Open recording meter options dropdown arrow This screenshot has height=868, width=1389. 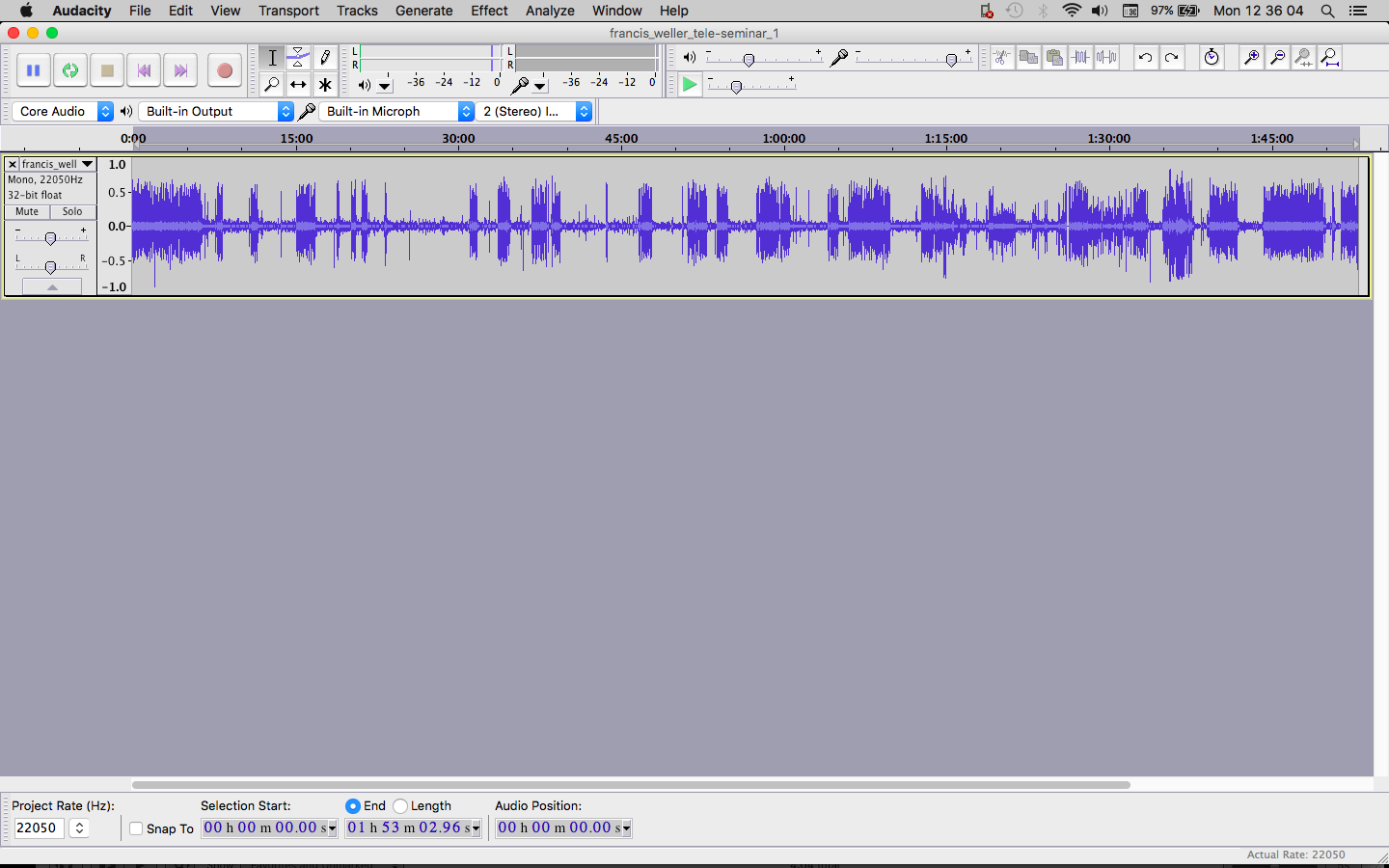point(540,86)
